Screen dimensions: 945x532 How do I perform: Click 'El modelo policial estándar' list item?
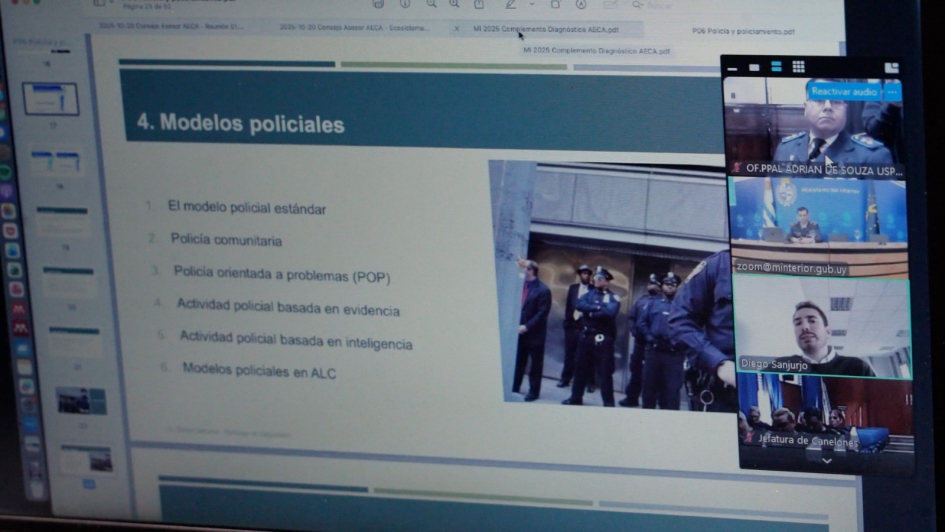click(246, 208)
